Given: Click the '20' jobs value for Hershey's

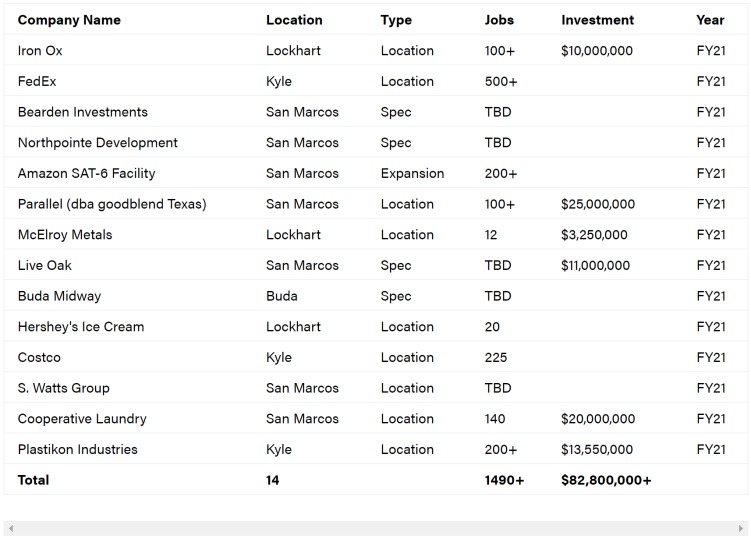Looking at the screenshot, I should pyautogui.click(x=492, y=327).
